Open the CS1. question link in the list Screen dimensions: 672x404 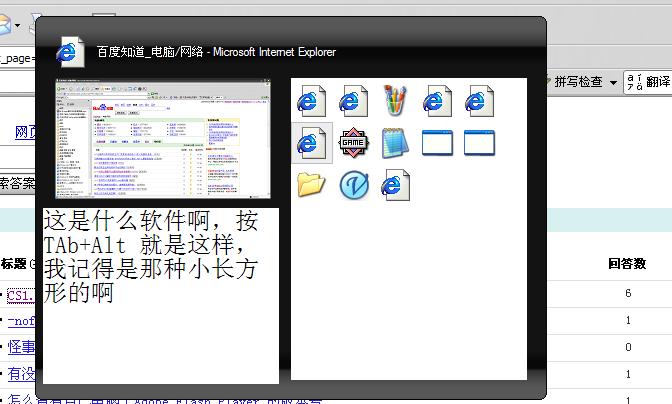21,295
